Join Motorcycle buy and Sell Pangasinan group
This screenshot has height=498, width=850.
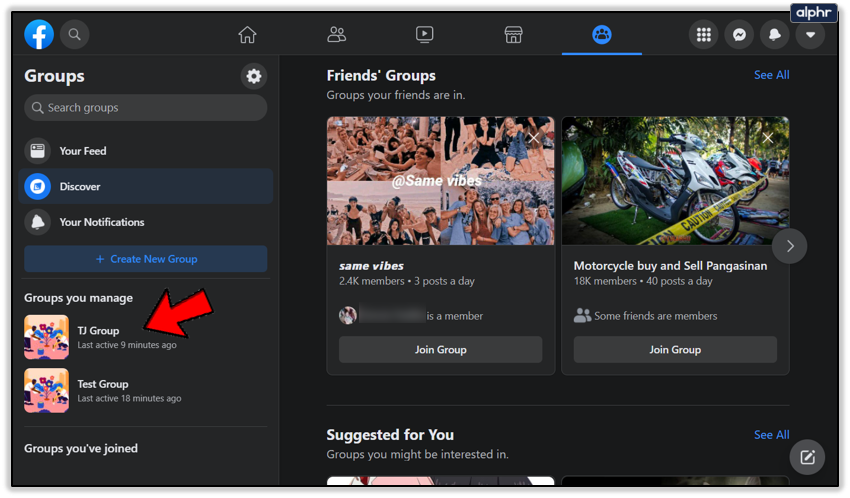coord(675,350)
